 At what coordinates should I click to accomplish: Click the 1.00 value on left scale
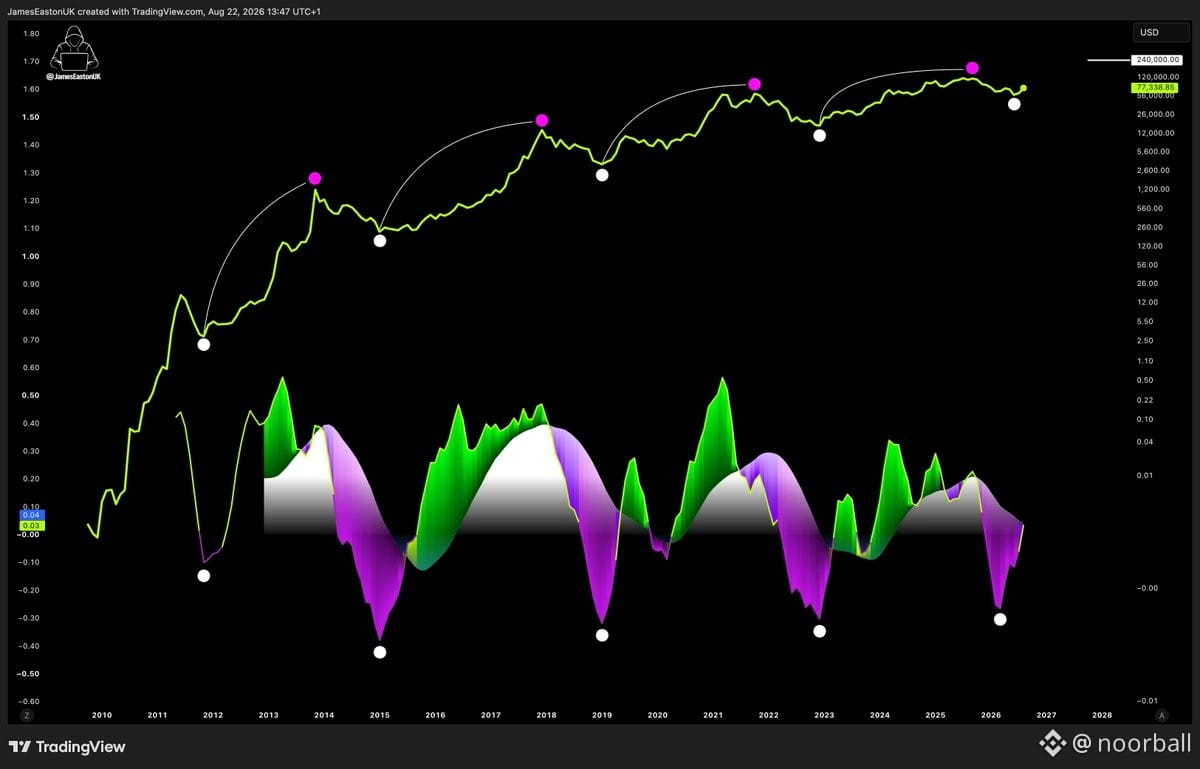[31, 256]
